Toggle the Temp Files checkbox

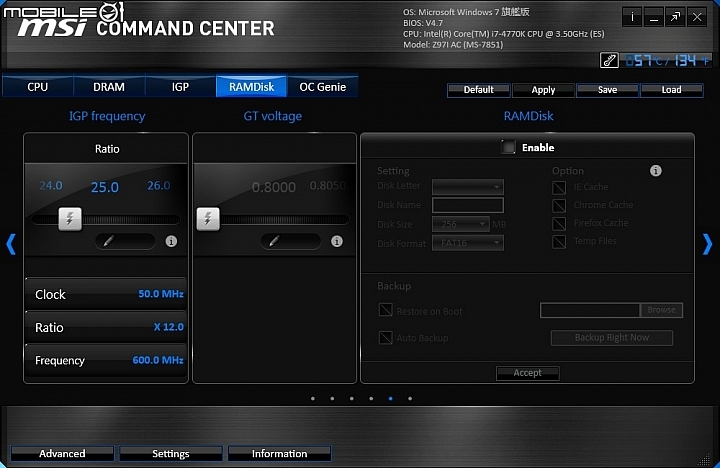559,241
